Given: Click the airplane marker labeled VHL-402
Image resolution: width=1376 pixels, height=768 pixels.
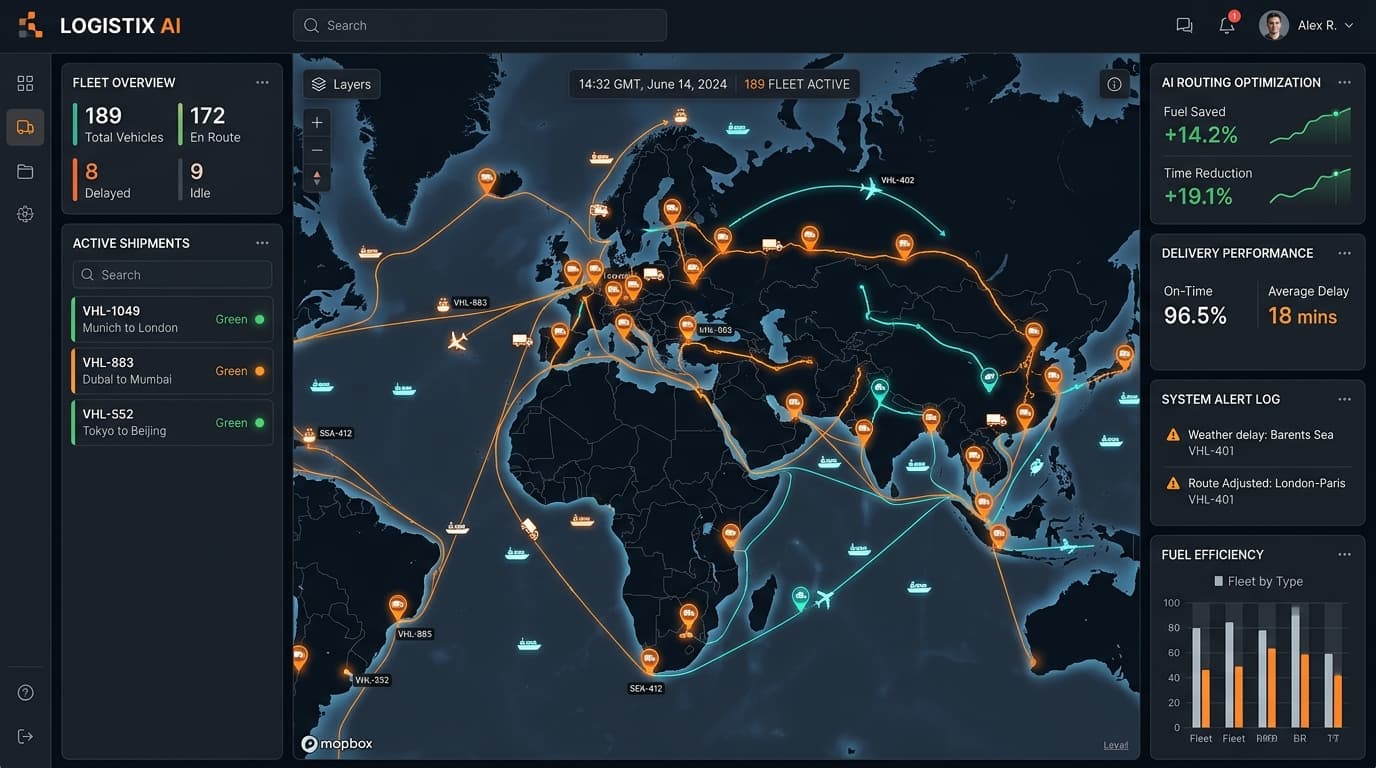Looking at the screenshot, I should 871,188.
